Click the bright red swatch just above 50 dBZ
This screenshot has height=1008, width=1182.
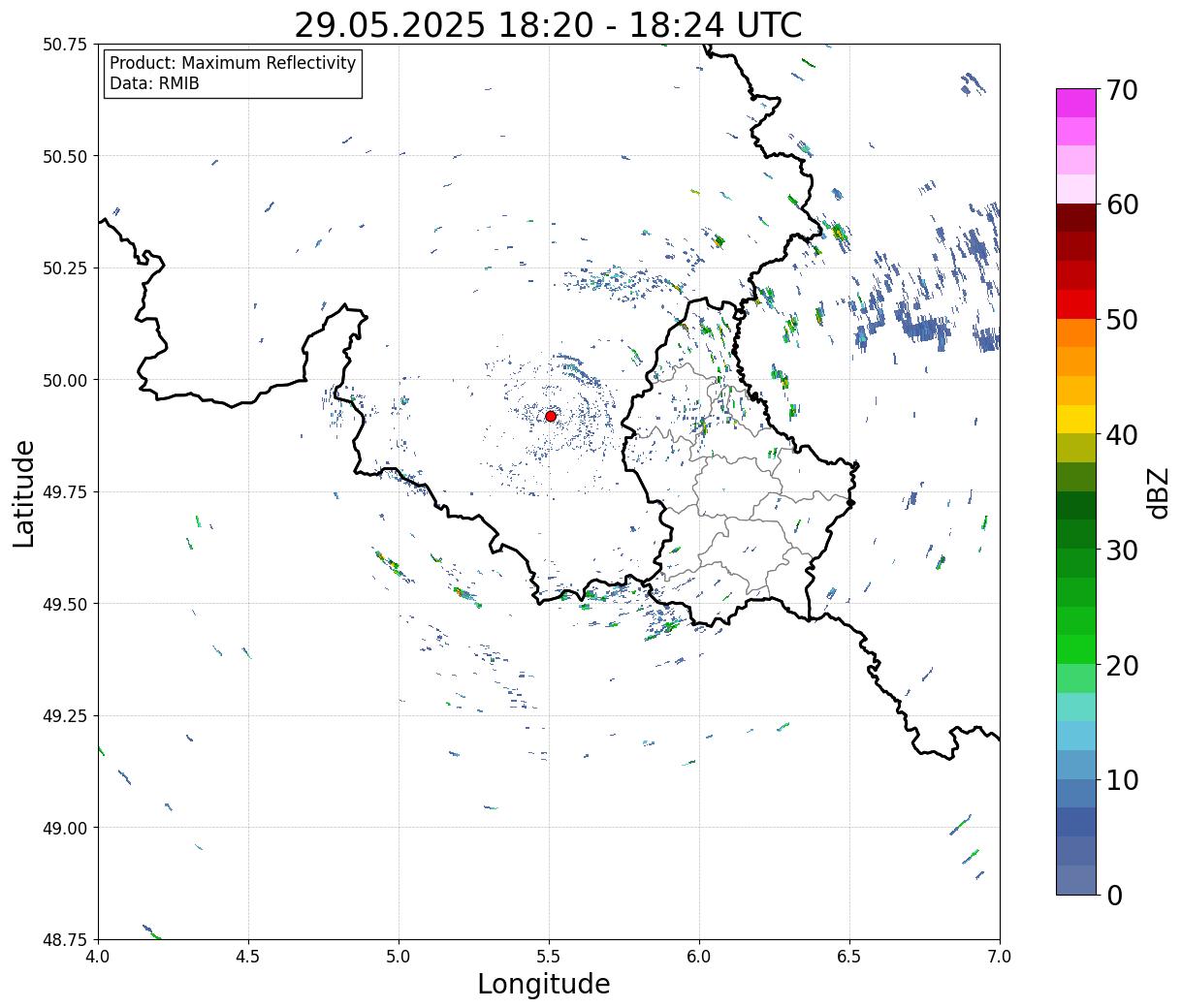tap(1076, 304)
